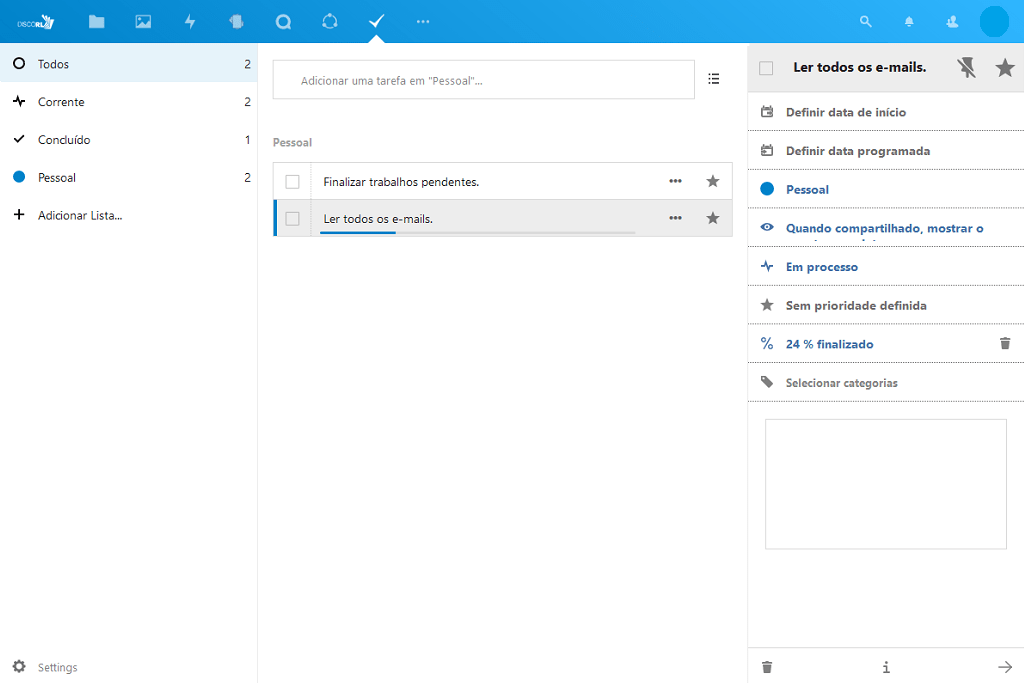1024x683 pixels.
Task: Click 'Definir data de início' option
Action: (846, 112)
